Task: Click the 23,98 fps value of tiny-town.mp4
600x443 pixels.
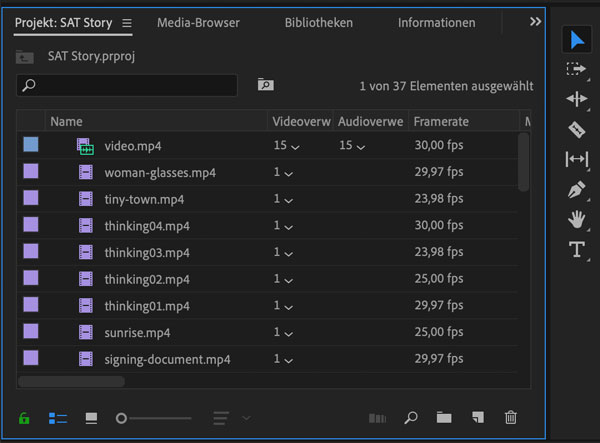Action: coord(439,199)
